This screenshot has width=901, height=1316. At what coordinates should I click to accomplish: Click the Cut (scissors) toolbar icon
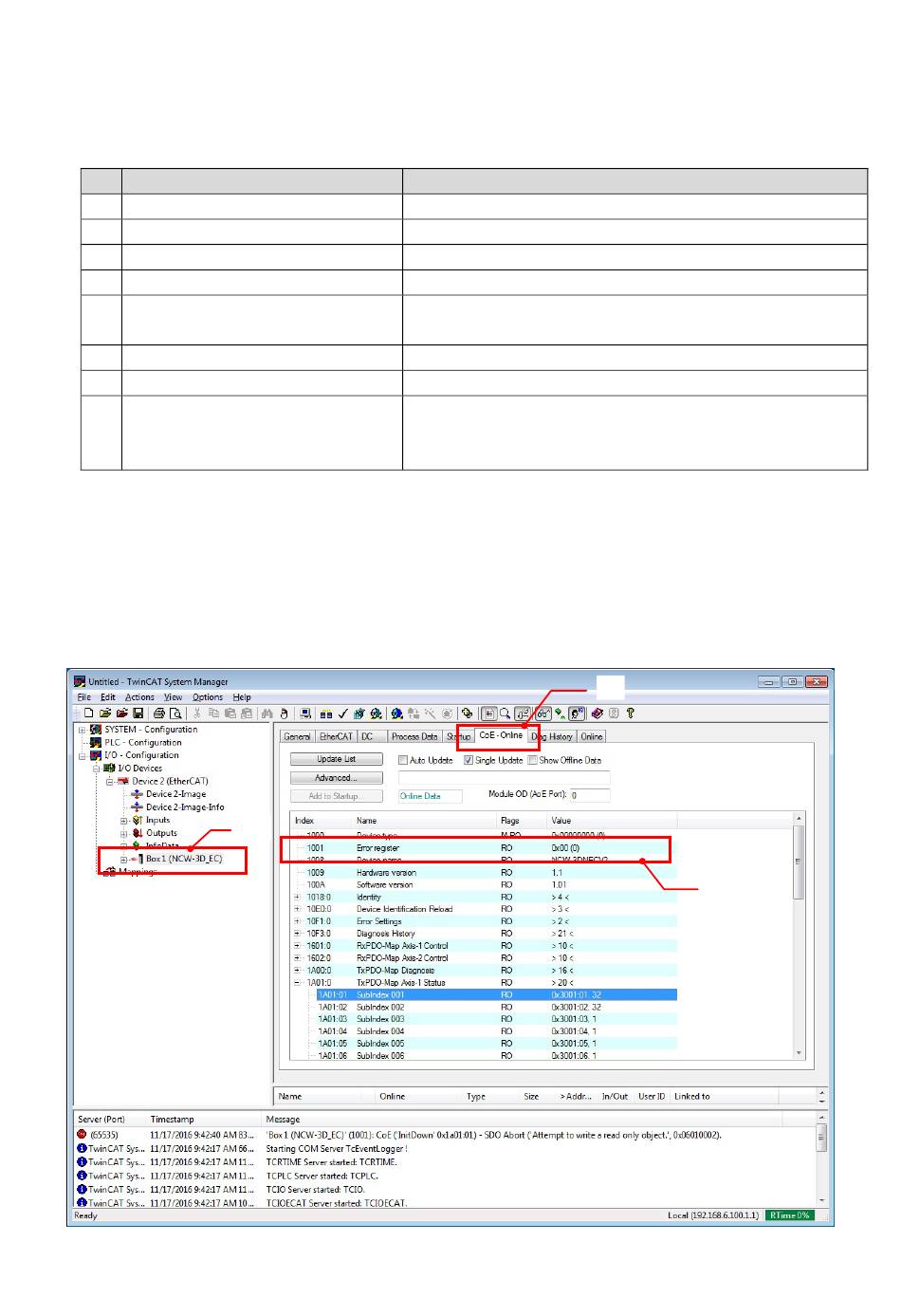197,714
